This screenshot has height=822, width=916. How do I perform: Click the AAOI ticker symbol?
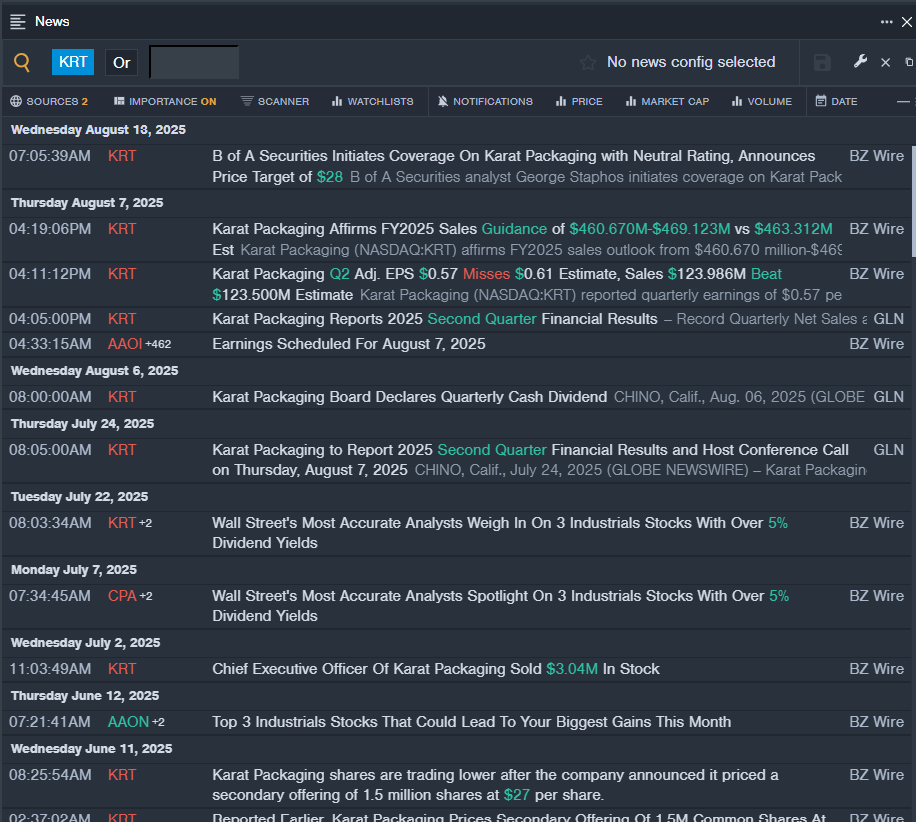(125, 344)
